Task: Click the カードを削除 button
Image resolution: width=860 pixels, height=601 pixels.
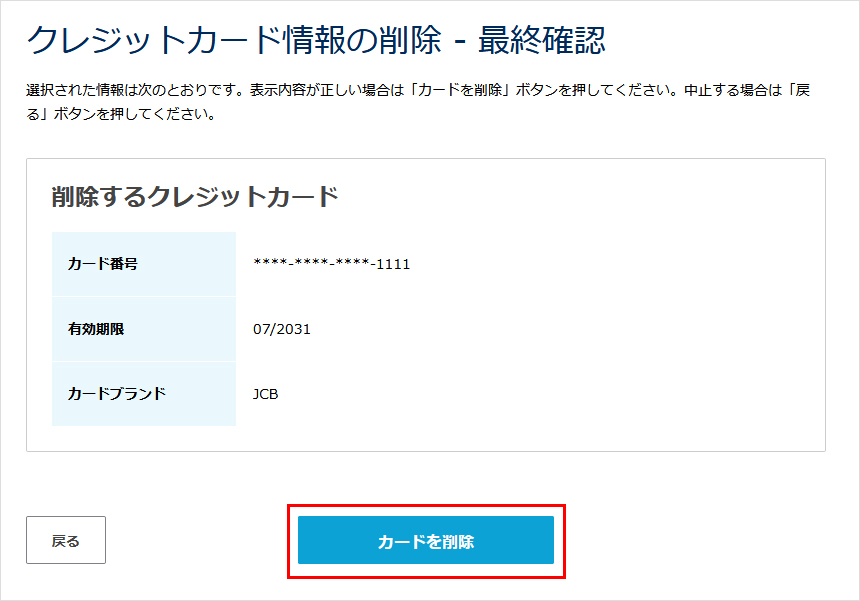Action: [425, 541]
